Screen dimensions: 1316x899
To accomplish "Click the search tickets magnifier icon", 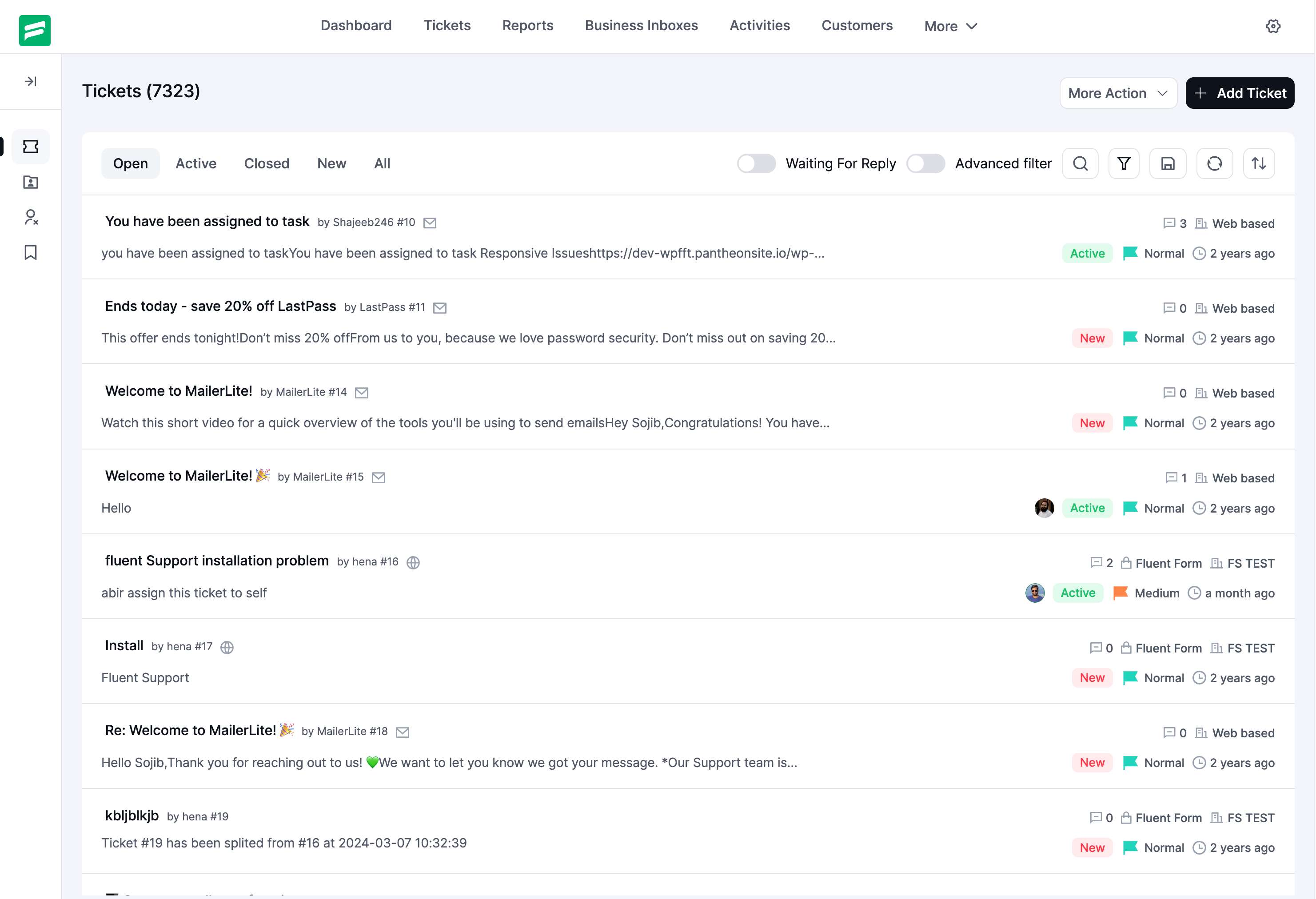I will coord(1080,163).
